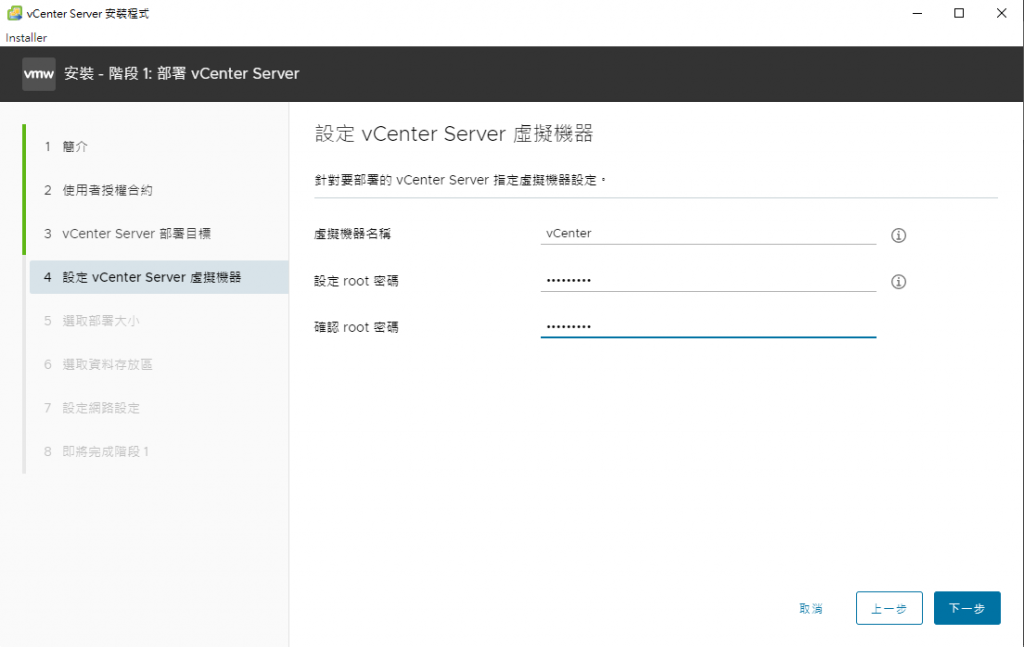Click the 設定 root 密碼 label

(x=356, y=281)
